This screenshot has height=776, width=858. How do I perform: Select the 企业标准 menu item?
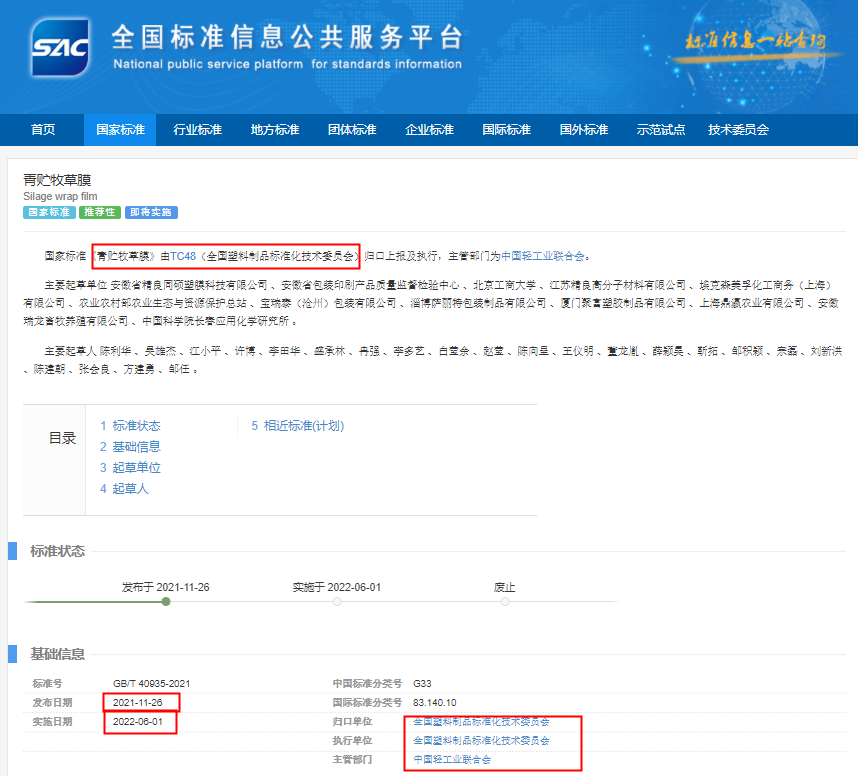tap(429, 130)
